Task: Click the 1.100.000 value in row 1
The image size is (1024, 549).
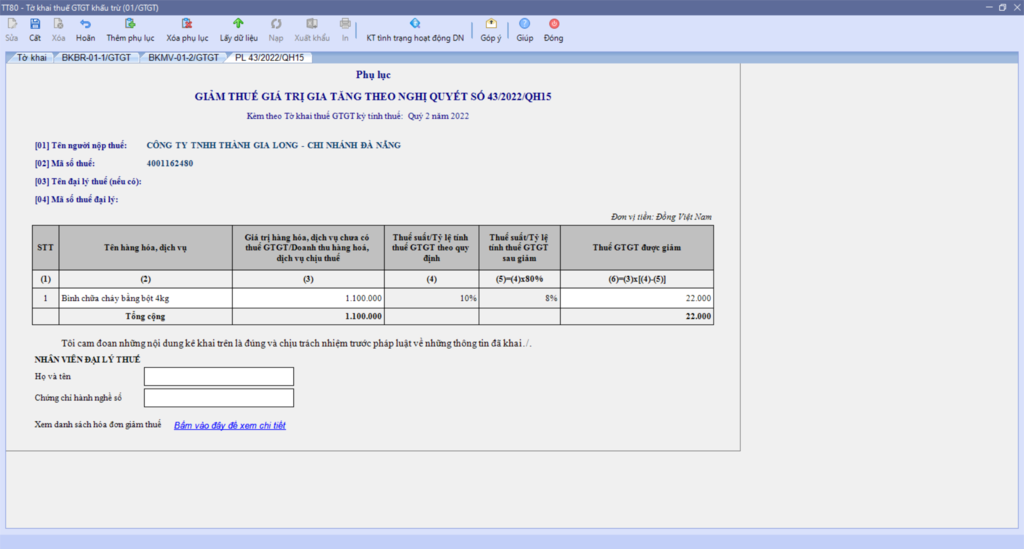Action: pyautogui.click(x=308, y=298)
